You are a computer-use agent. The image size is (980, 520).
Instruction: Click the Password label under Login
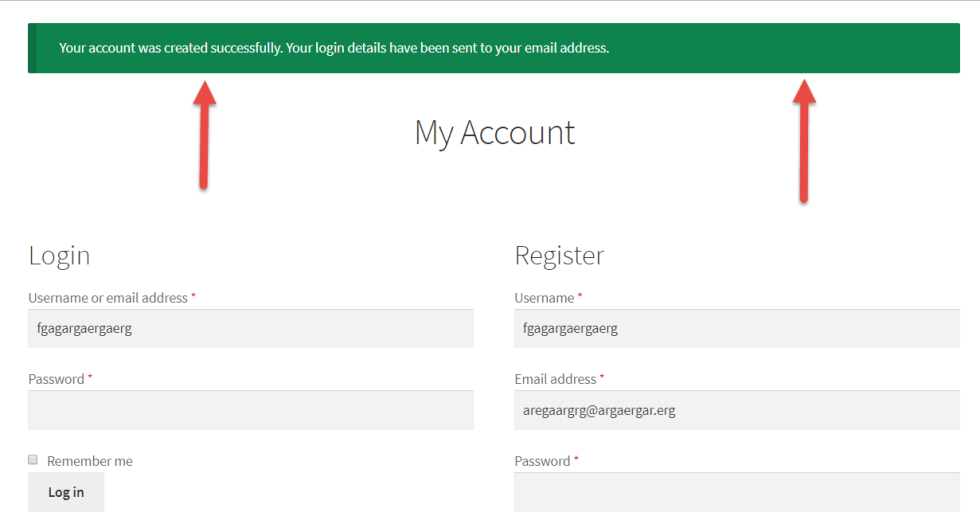pos(56,379)
